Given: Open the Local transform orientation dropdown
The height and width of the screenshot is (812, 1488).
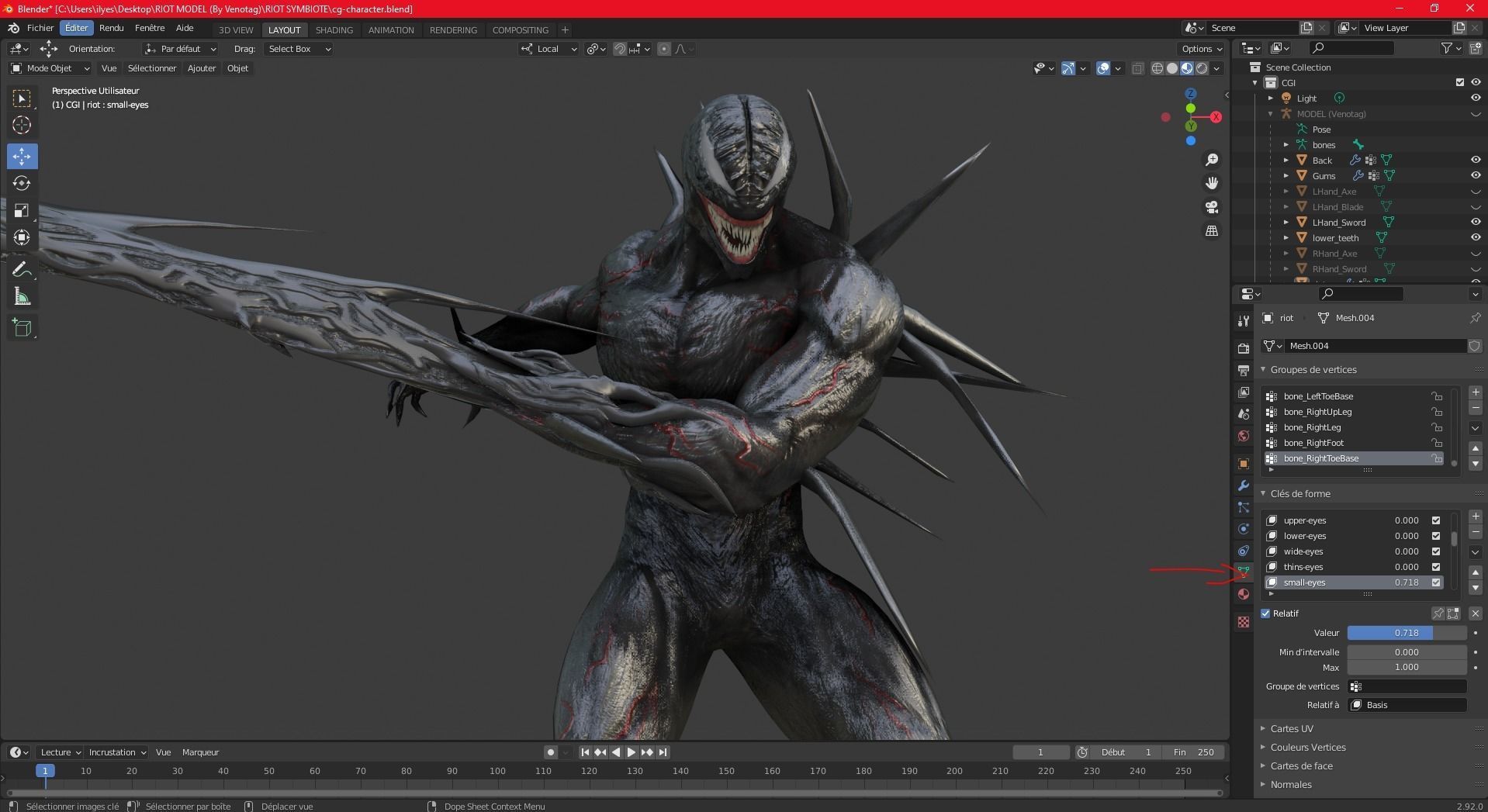Looking at the screenshot, I should (548, 49).
